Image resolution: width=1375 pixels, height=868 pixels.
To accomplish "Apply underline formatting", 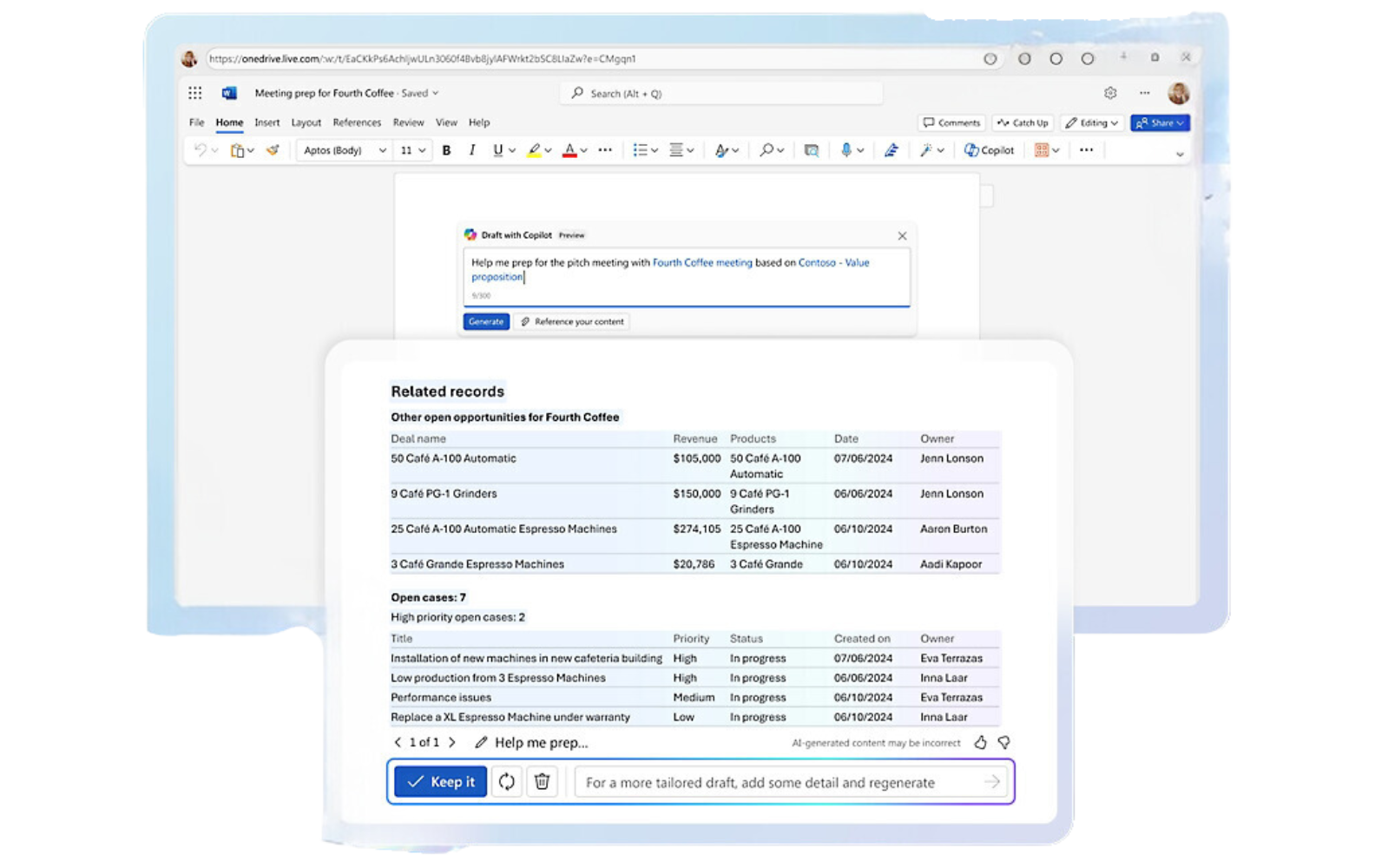I will (x=497, y=150).
